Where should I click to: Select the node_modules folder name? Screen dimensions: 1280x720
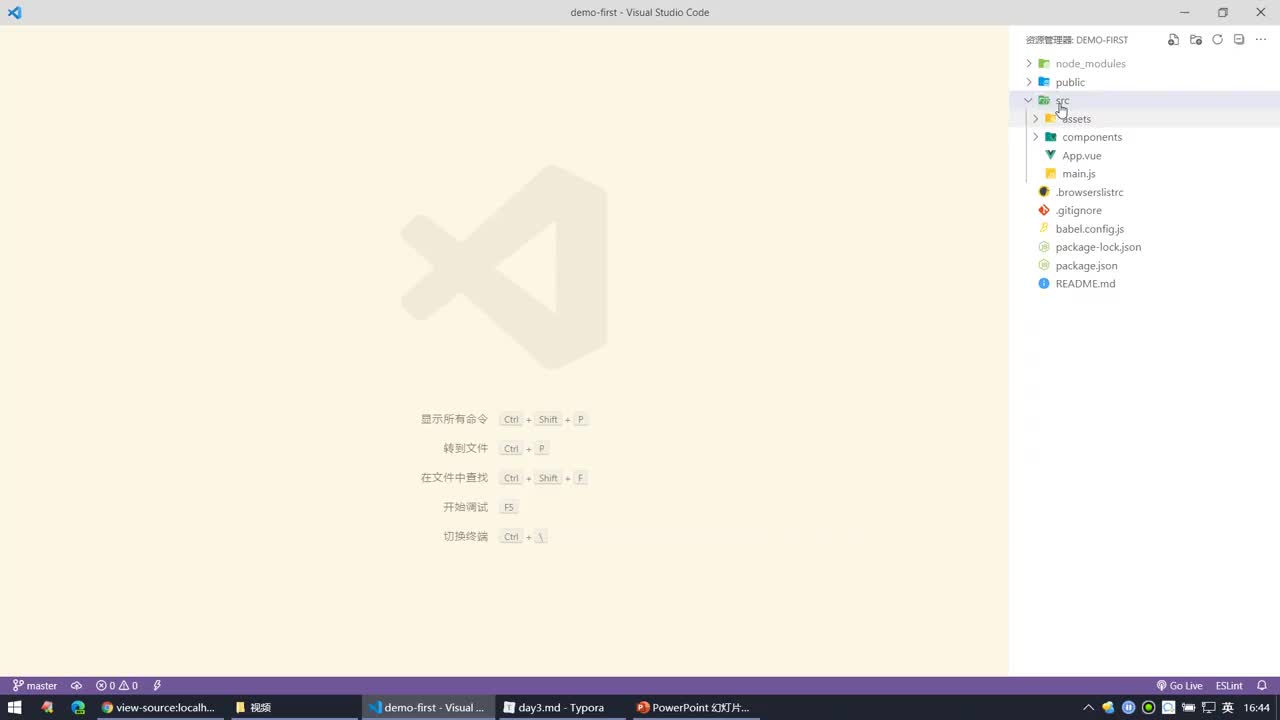(1090, 64)
